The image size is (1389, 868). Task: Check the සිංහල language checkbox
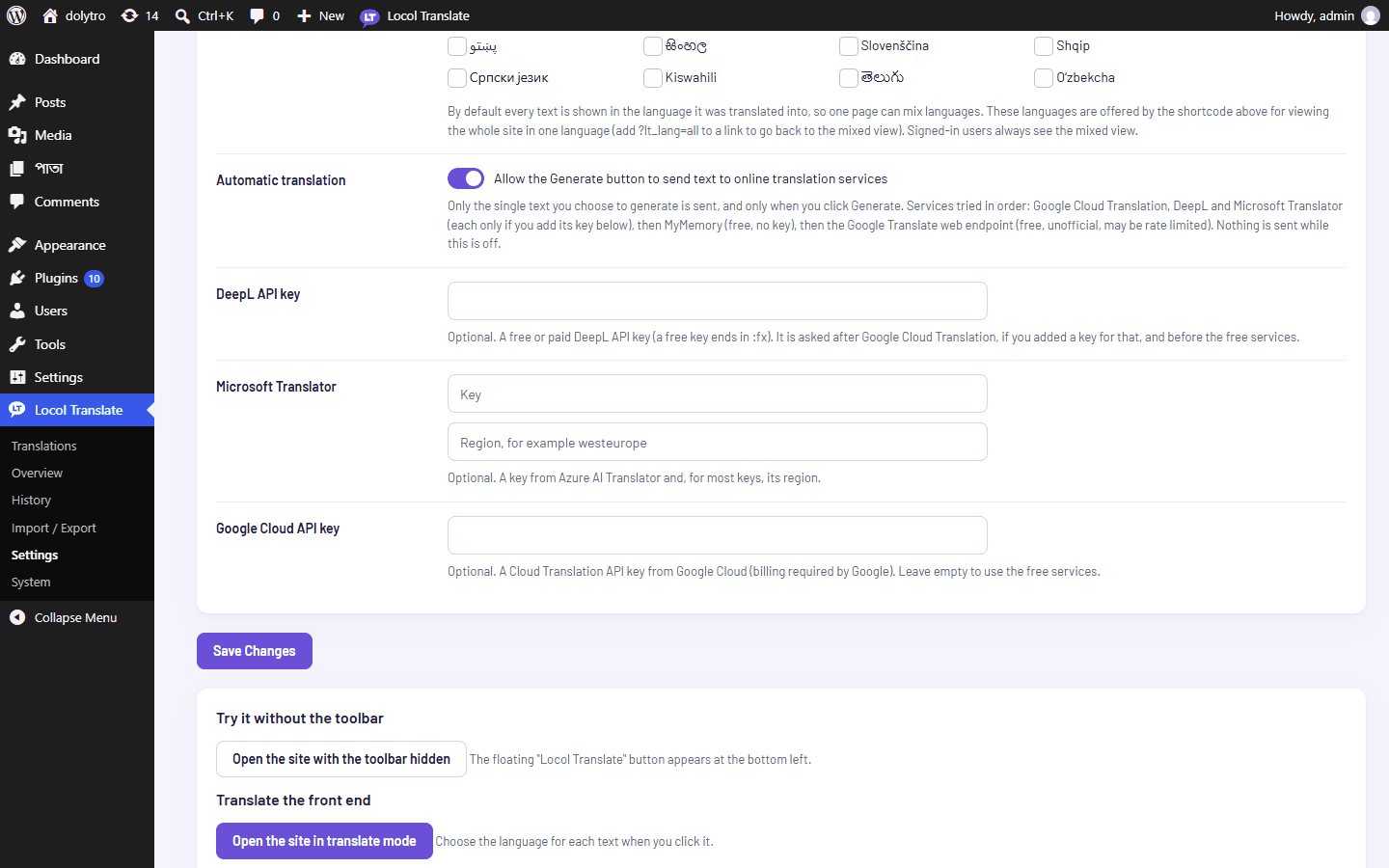[x=653, y=46]
